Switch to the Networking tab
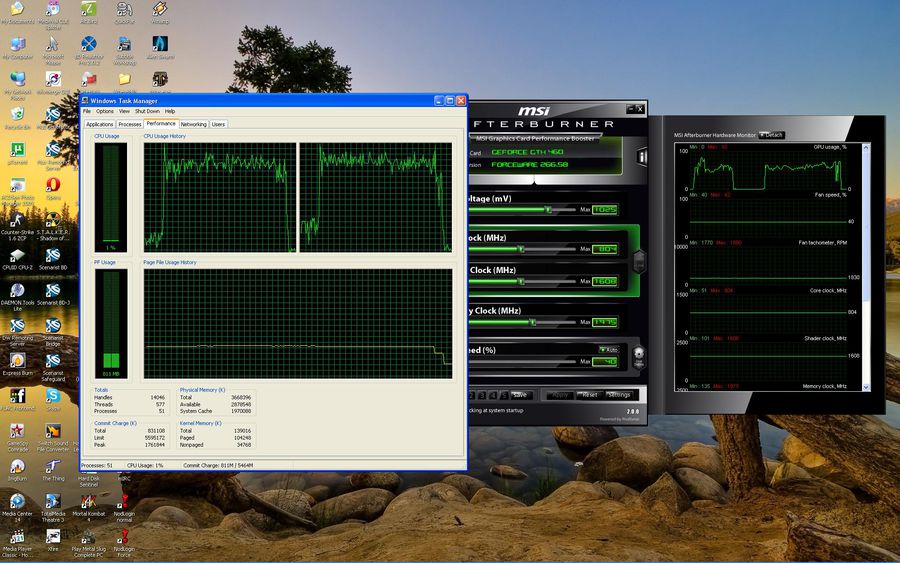This screenshot has height=563, width=900. pyautogui.click(x=193, y=124)
